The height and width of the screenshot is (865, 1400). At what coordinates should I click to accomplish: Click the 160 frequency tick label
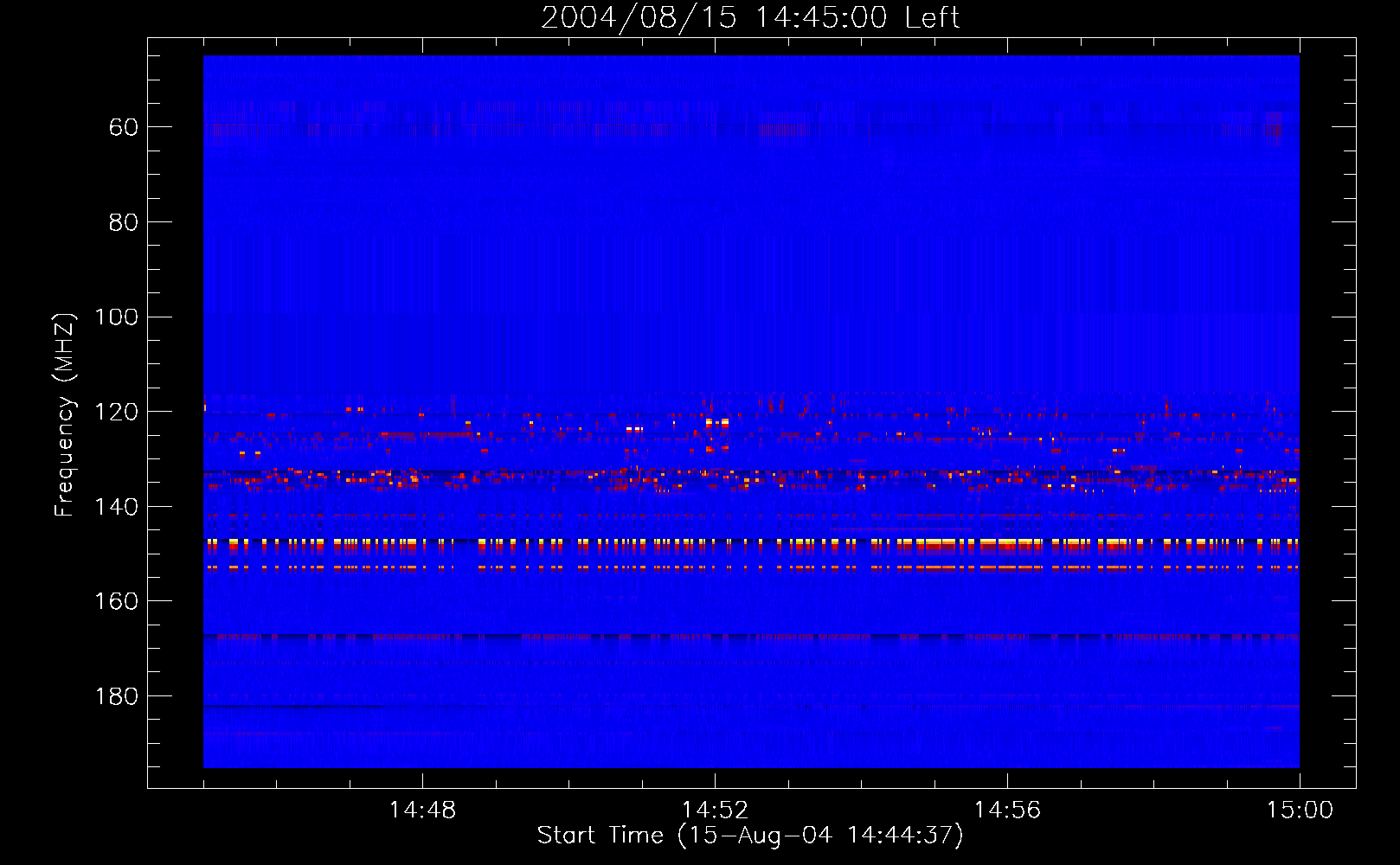[116, 602]
